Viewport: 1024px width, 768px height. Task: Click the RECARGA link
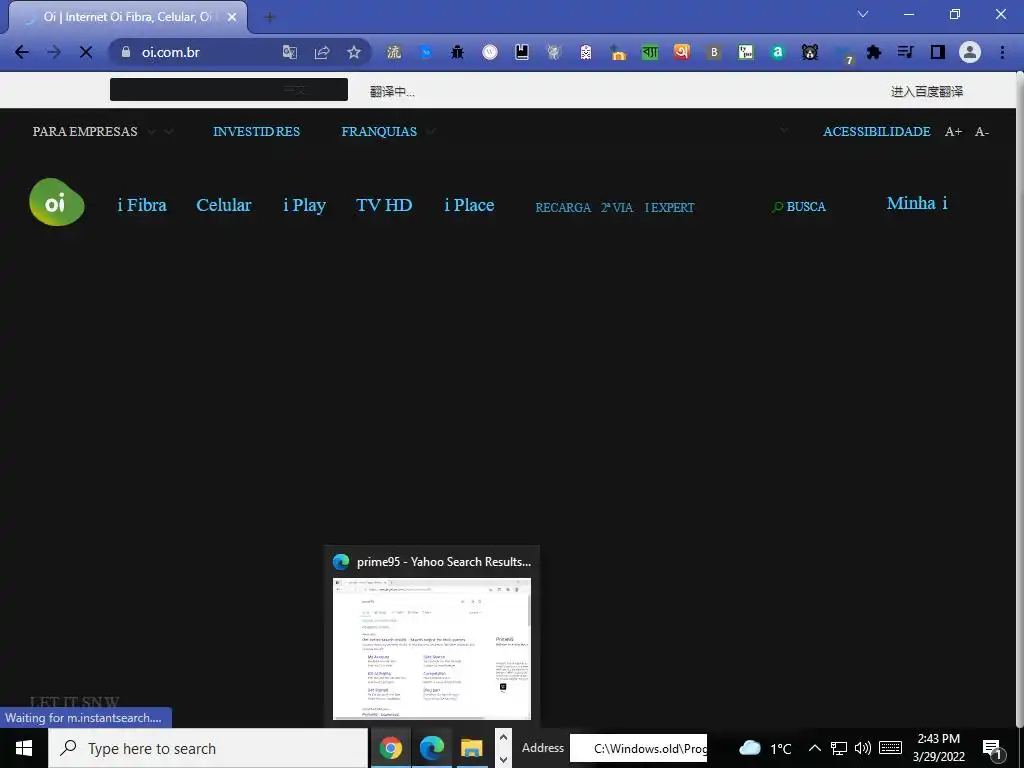coord(563,207)
